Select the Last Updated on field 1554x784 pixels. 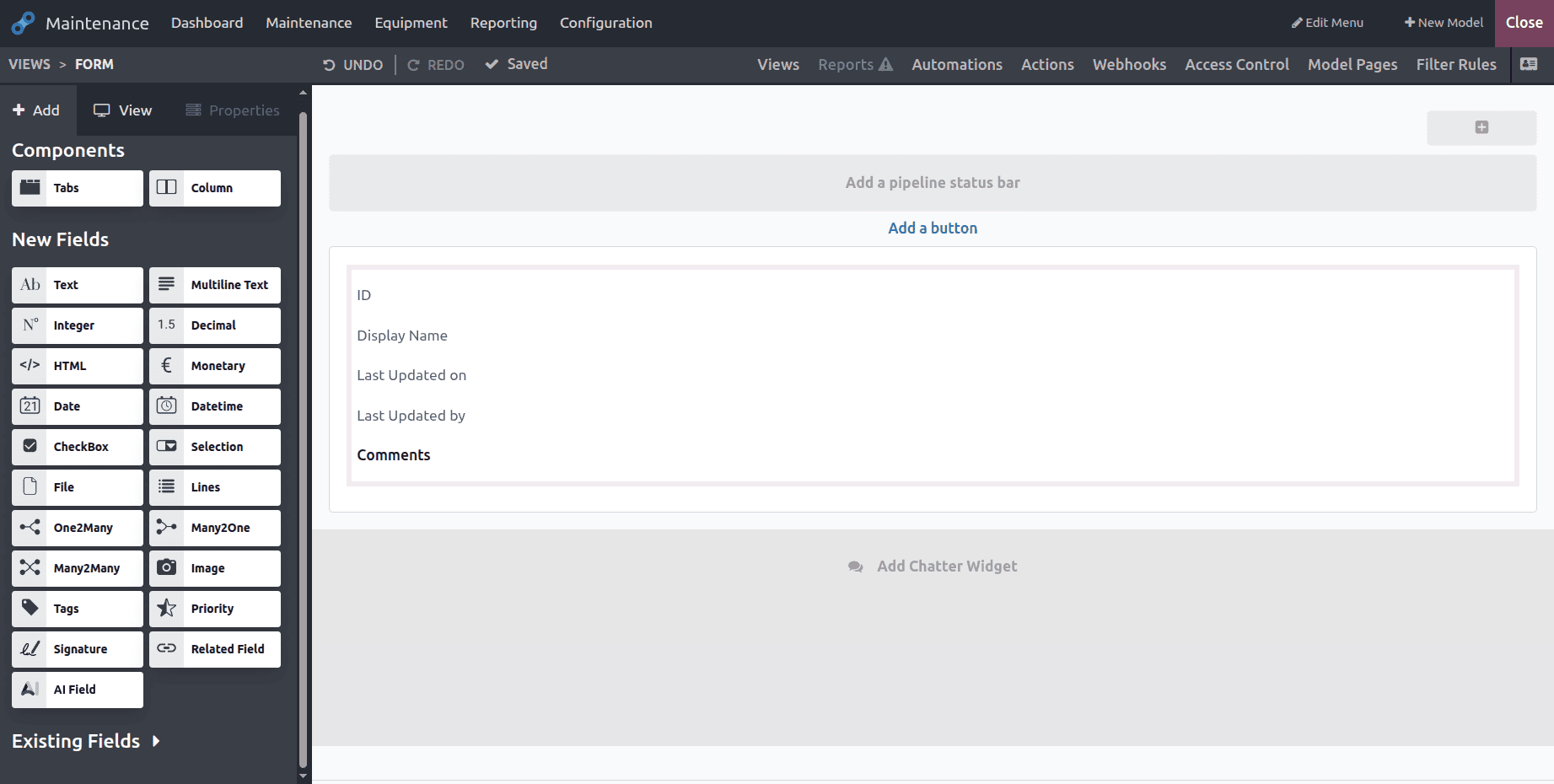click(411, 375)
